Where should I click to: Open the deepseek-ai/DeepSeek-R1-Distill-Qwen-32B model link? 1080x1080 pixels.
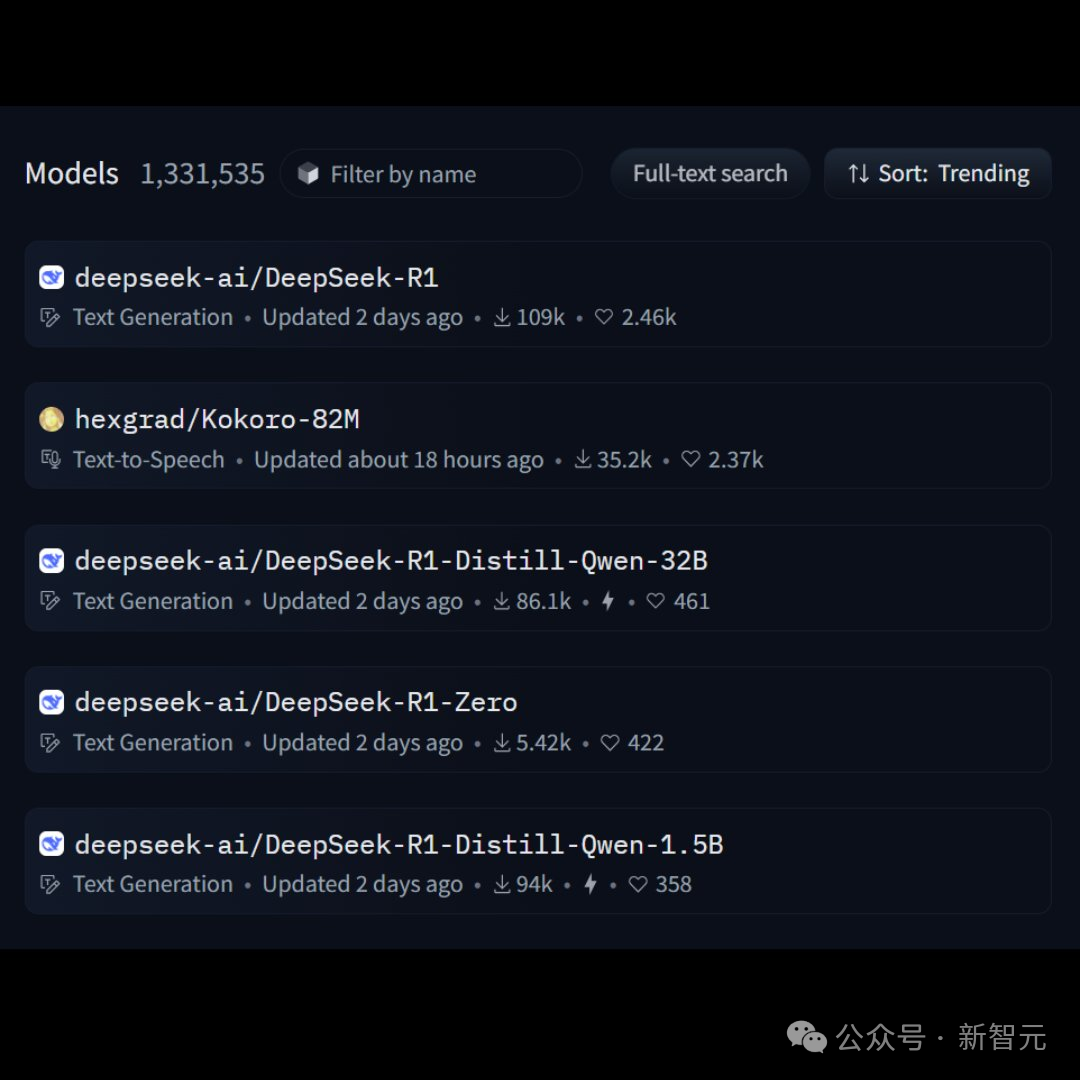coord(391,561)
